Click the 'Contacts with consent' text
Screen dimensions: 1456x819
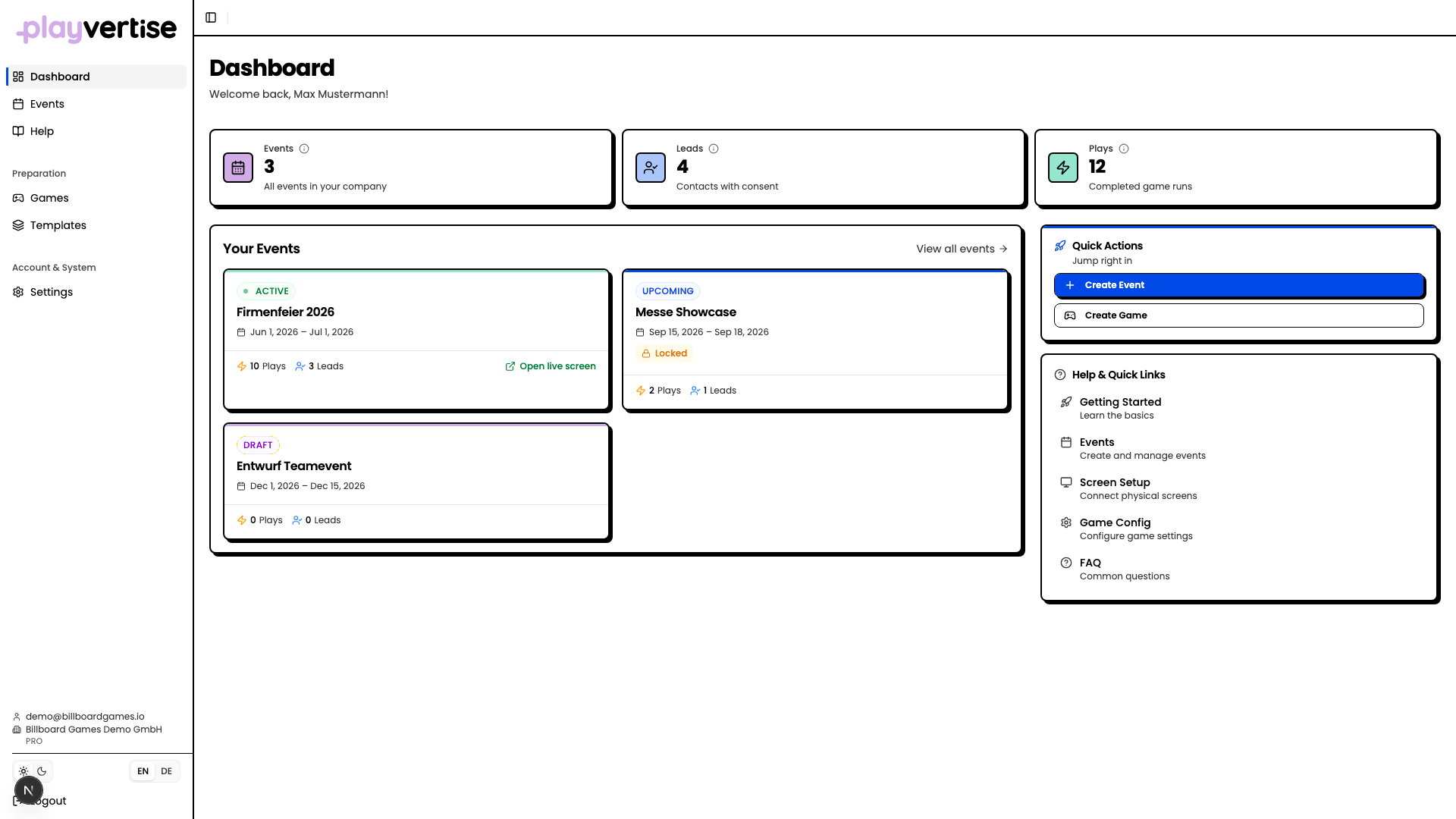[x=727, y=187]
